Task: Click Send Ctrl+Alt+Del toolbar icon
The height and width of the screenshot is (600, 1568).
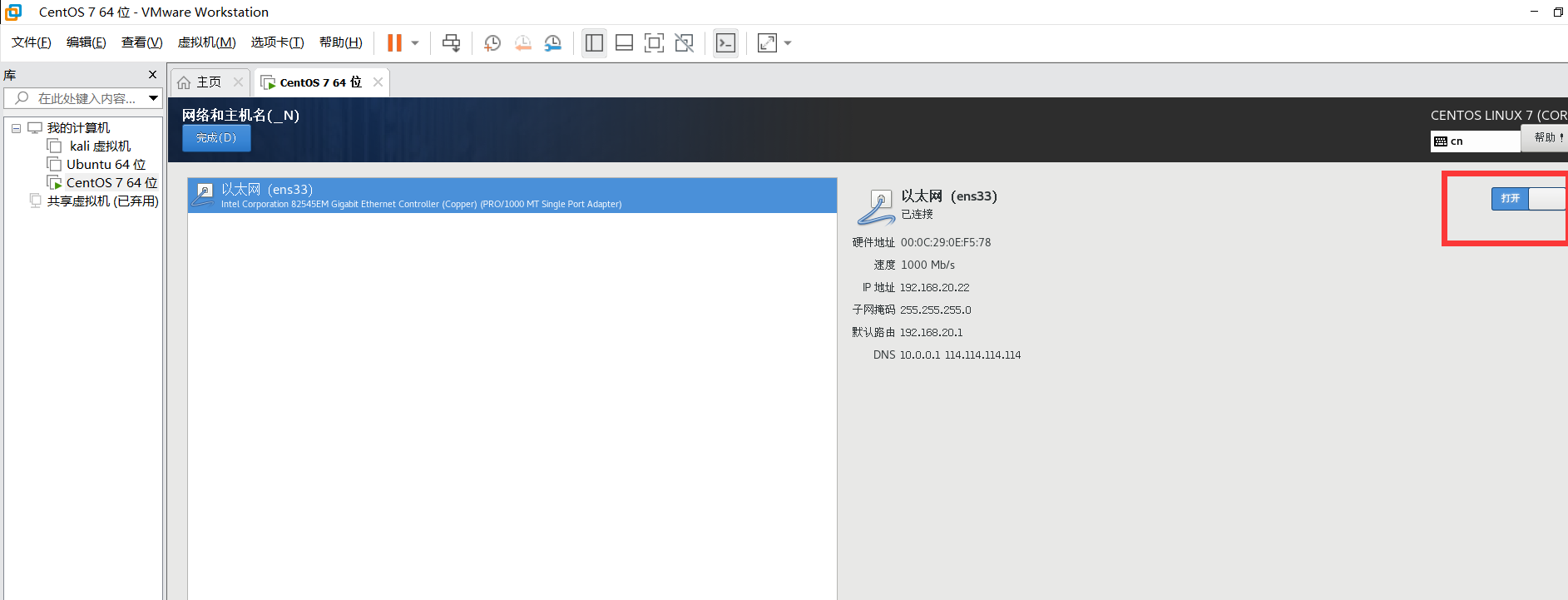Action: (451, 42)
